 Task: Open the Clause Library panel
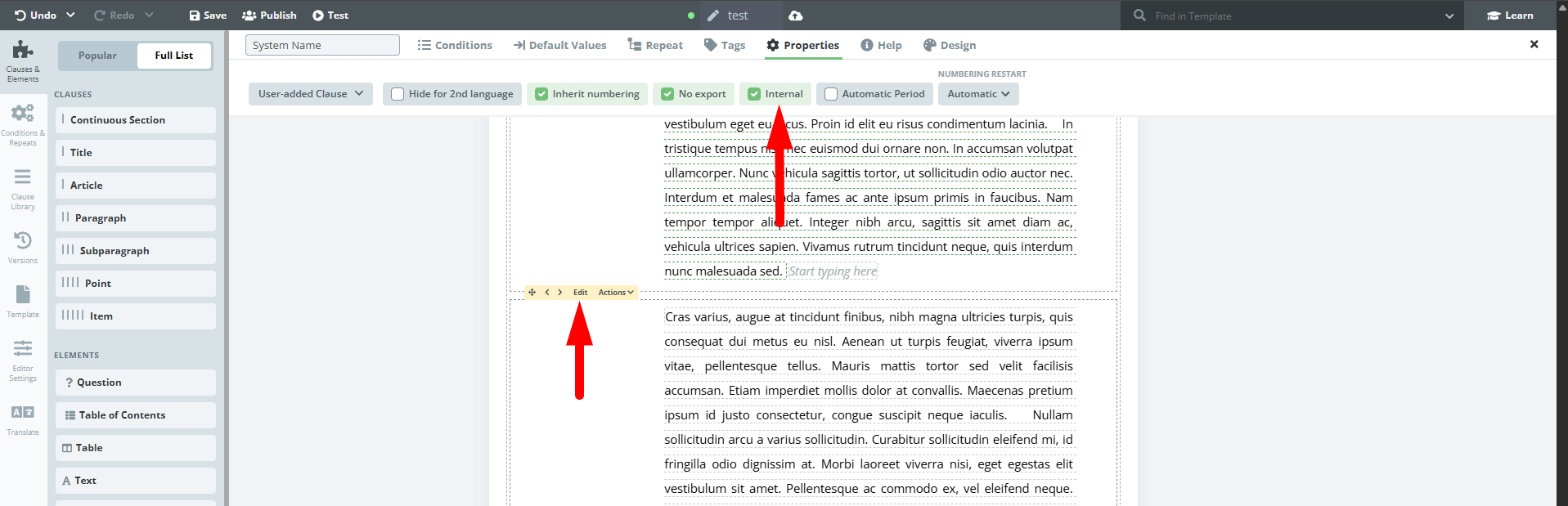point(23,188)
